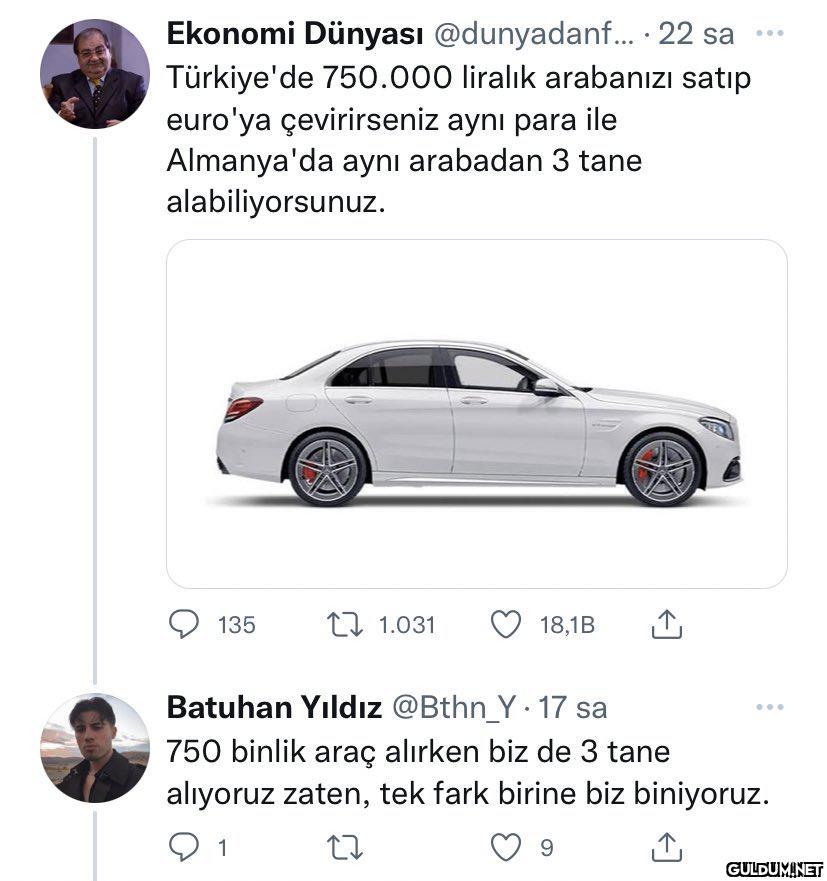The image size is (827, 881).
Task: Share the Ekonomi Dünyası tweet
Action: 666,625
